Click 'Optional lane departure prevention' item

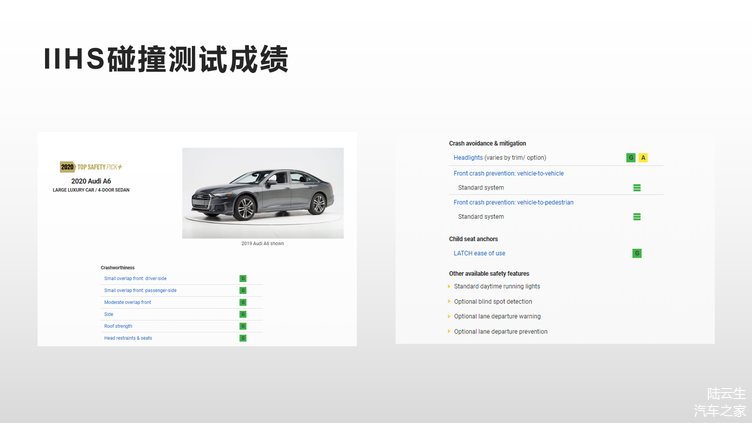(x=501, y=331)
